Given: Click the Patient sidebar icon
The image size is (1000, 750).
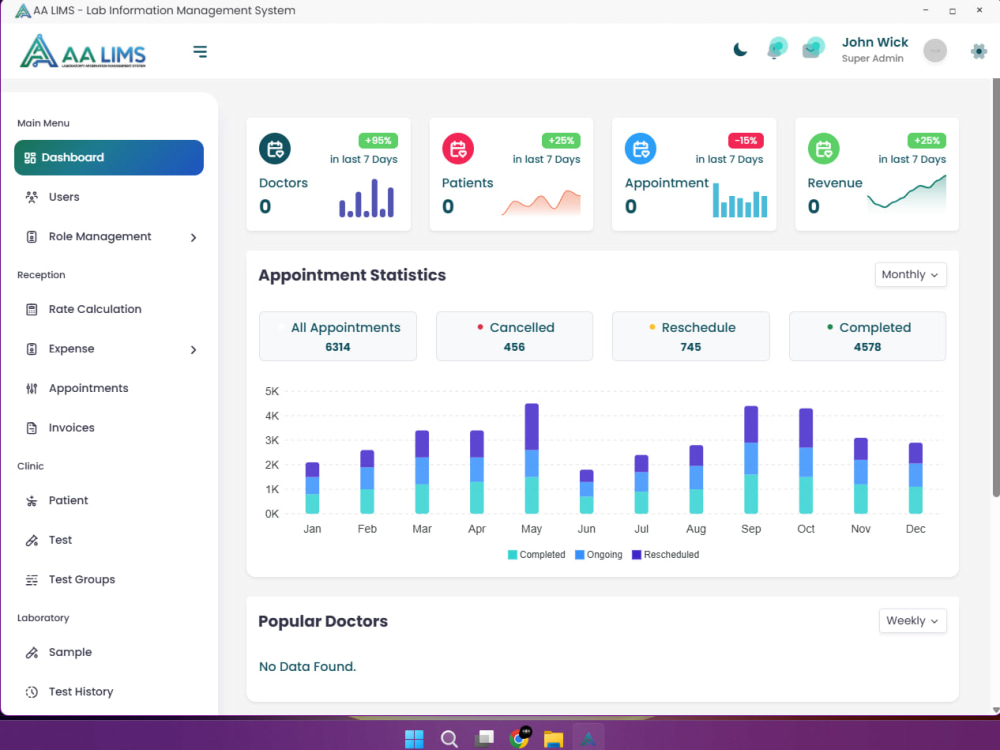Looking at the screenshot, I should click(31, 501).
